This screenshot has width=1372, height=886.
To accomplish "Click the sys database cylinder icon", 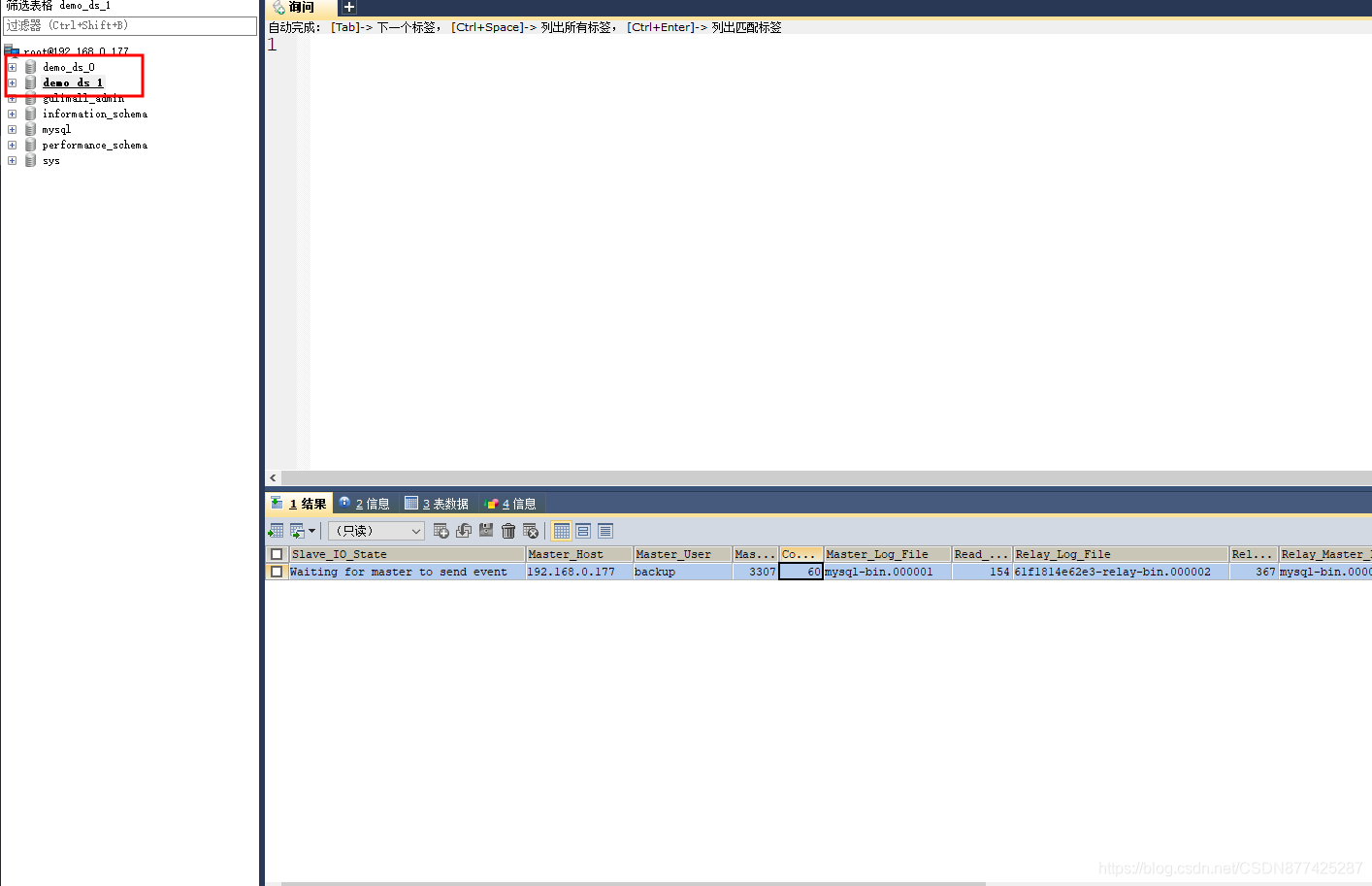I will click(30, 160).
